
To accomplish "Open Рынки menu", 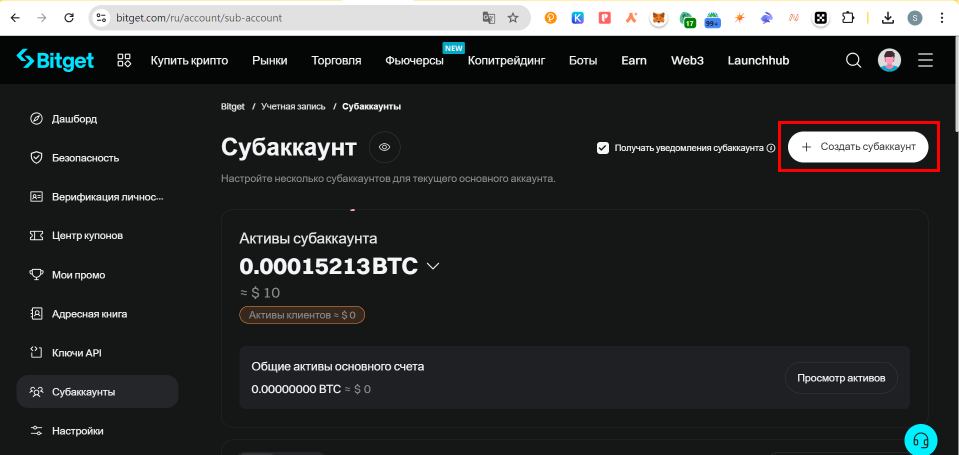I will (270, 61).
